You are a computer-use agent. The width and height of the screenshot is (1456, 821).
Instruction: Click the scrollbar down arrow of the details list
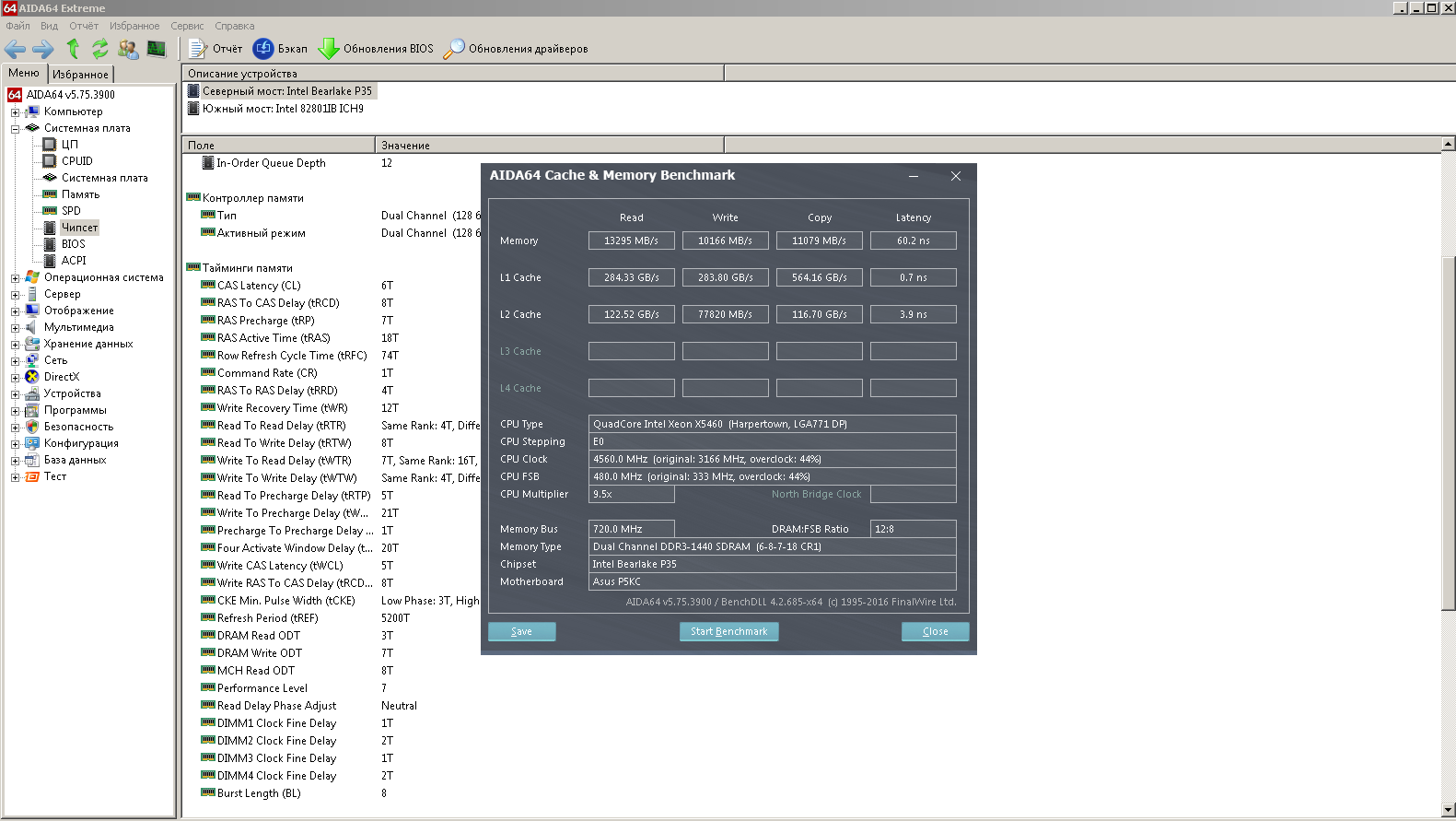point(1449,810)
